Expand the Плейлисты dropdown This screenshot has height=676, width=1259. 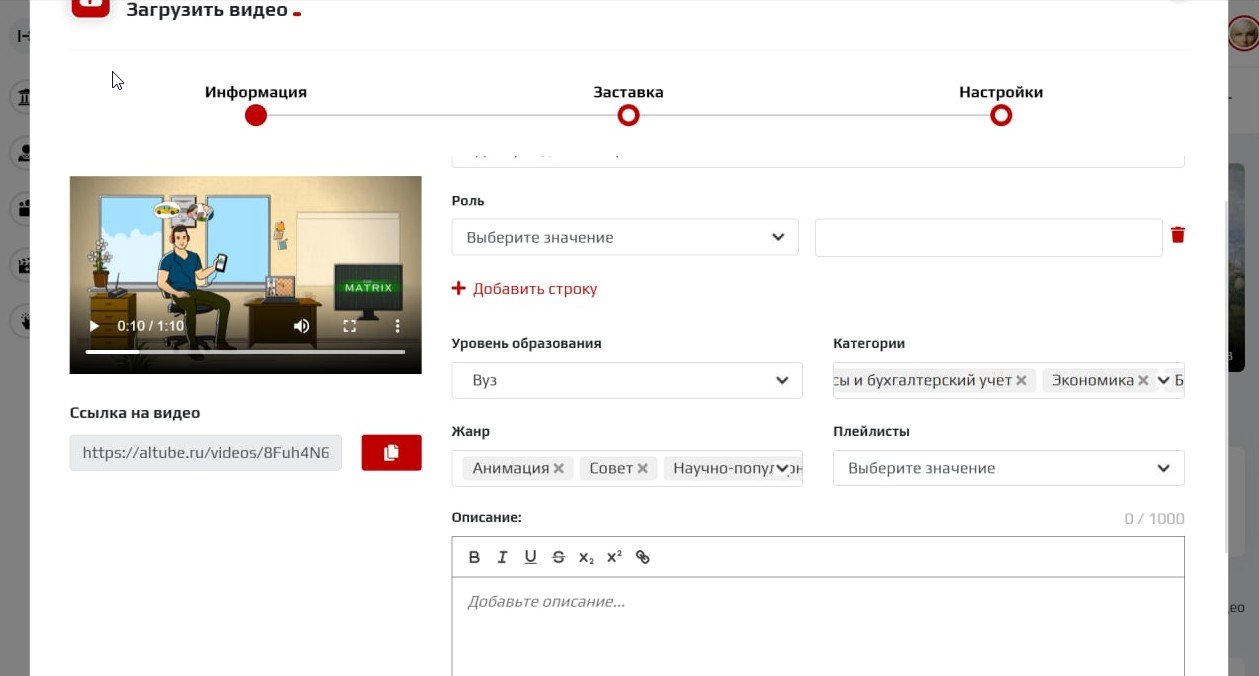coord(1008,468)
